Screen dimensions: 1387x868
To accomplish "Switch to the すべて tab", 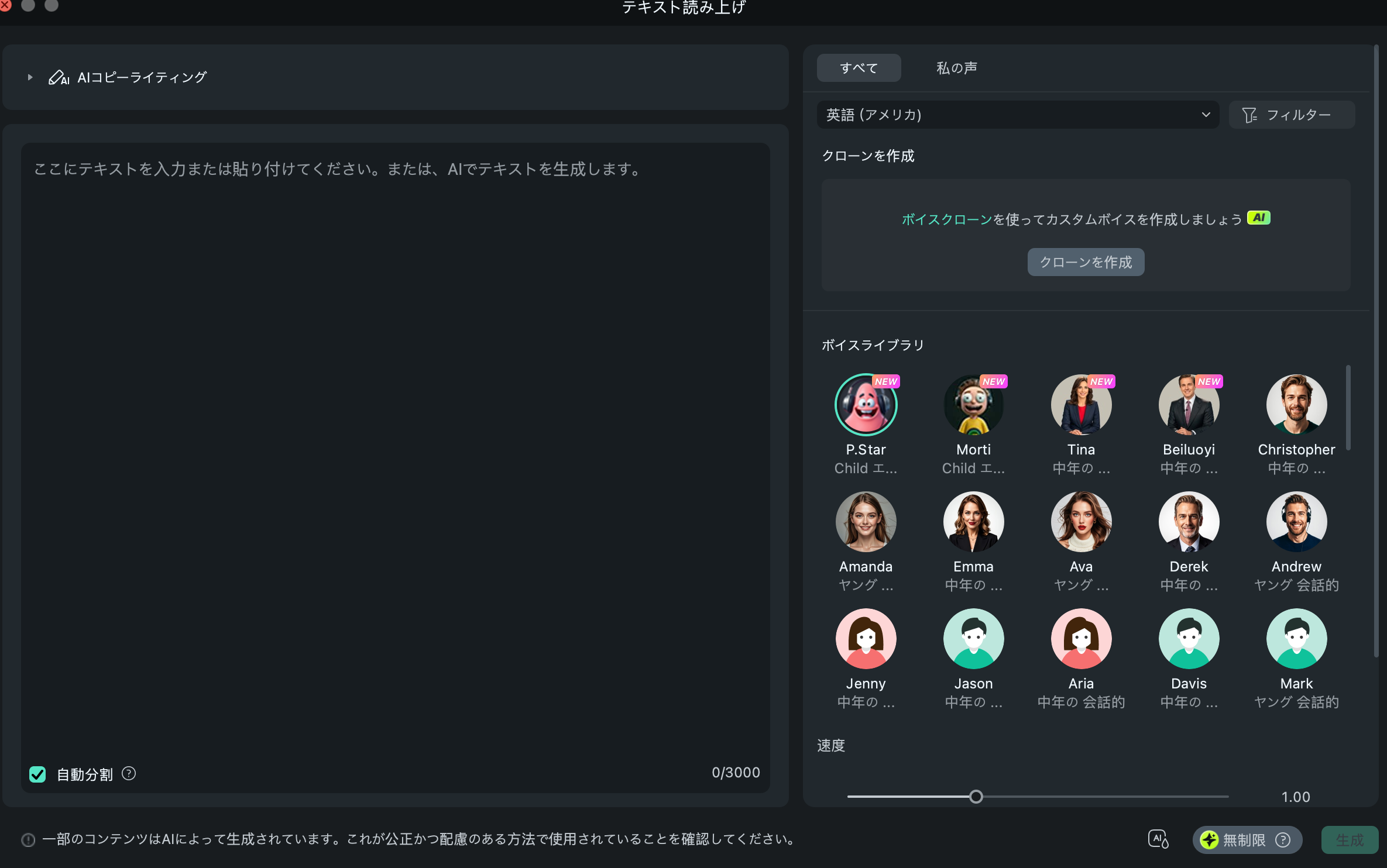I will point(859,67).
